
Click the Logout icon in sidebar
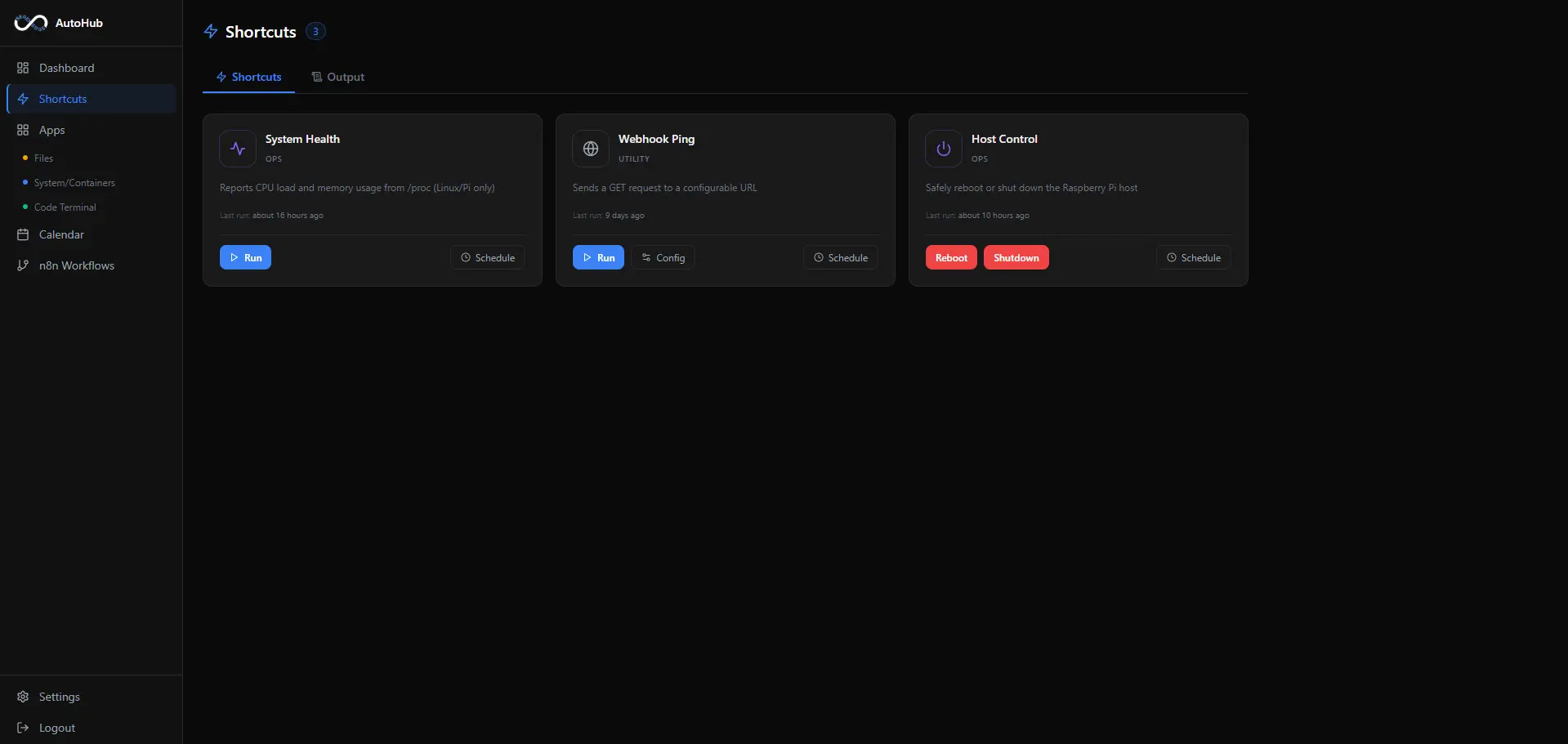(23, 728)
